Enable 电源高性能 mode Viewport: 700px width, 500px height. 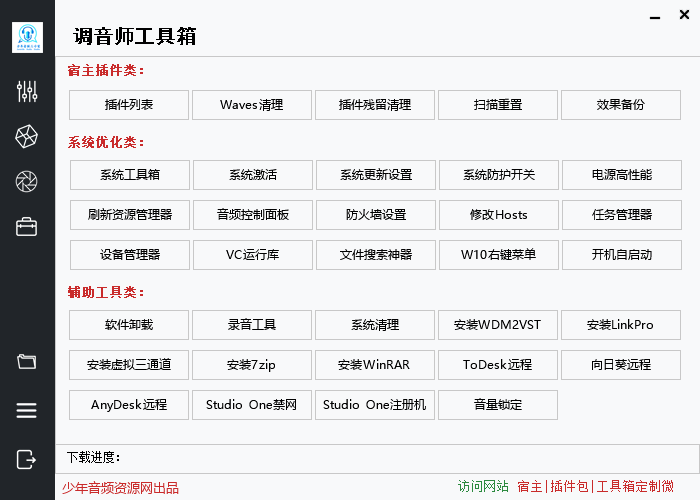(x=622, y=175)
